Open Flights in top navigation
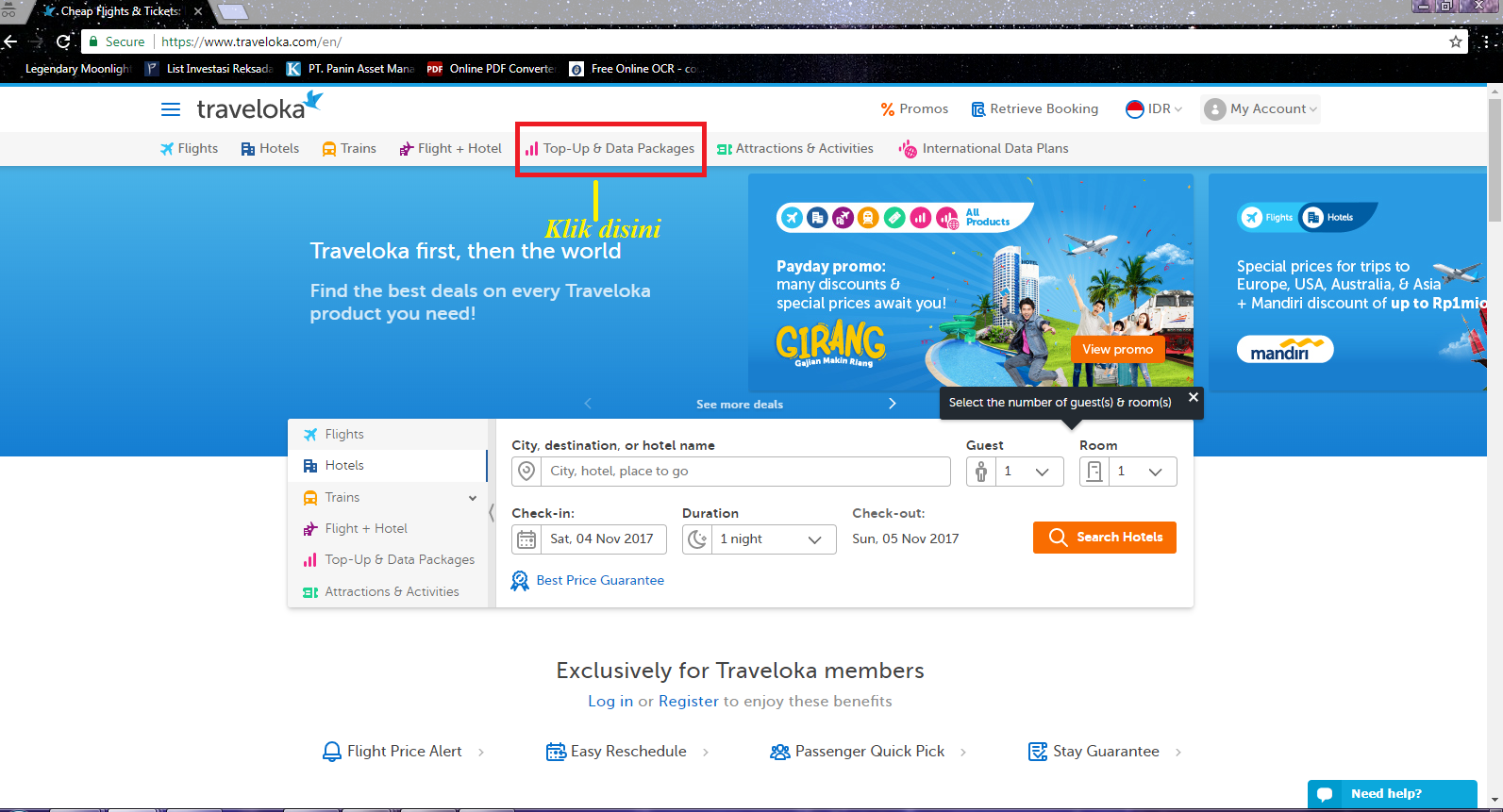The width and height of the screenshot is (1503, 812). 189,149
